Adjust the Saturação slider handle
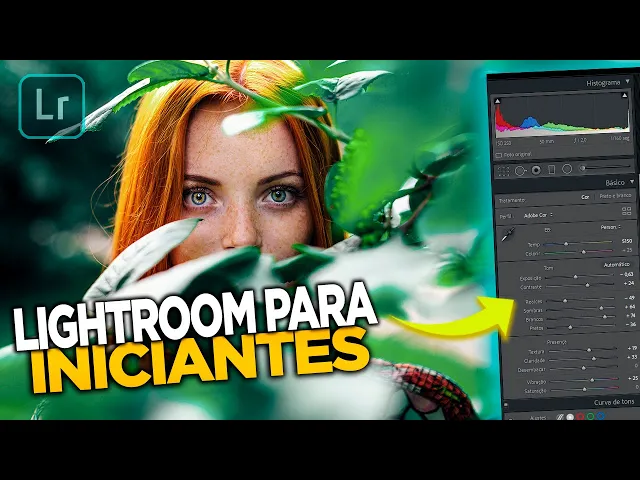 584,389
